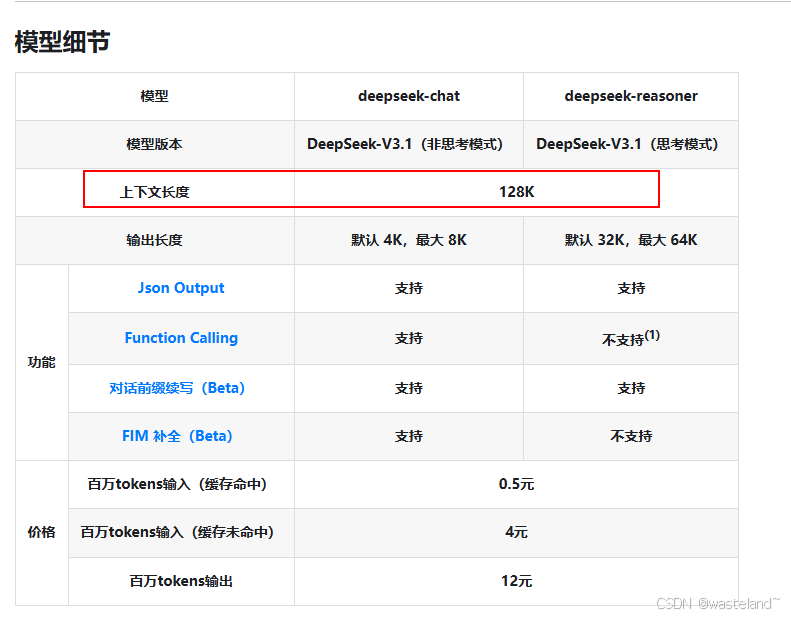Select 支持 for Json Output under deepseek-chat
The width and height of the screenshot is (791, 617).
[409, 289]
